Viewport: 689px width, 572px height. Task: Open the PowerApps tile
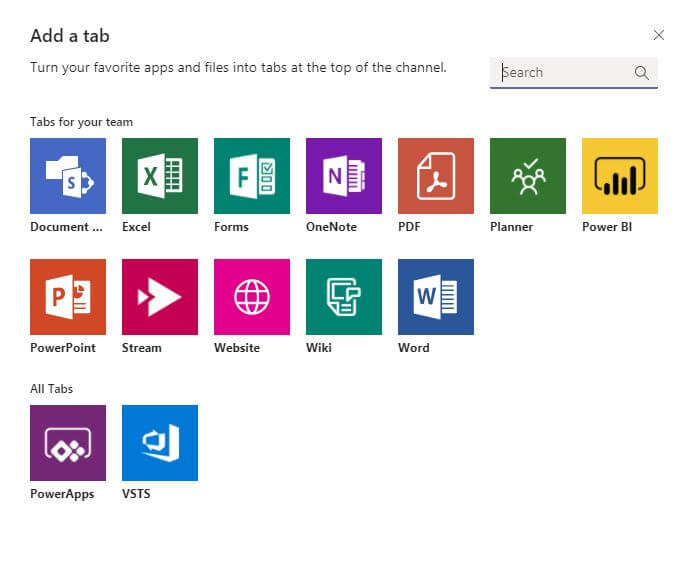[x=68, y=443]
